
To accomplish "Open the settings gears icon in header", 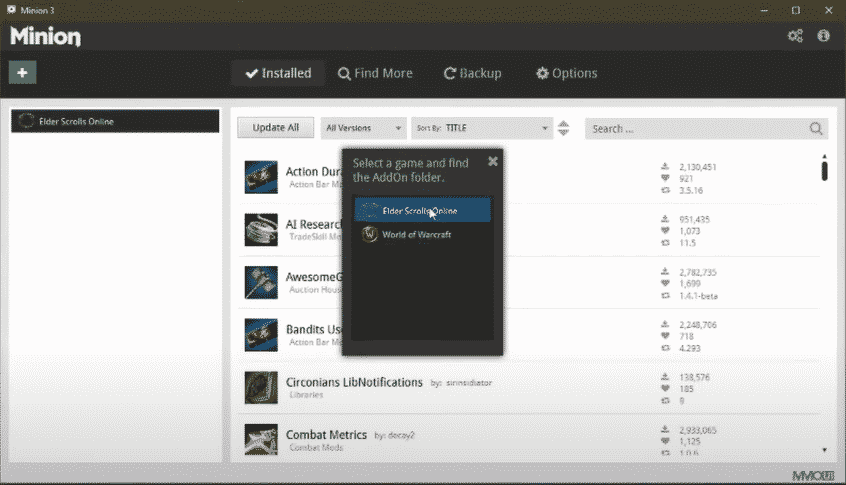I will [795, 36].
